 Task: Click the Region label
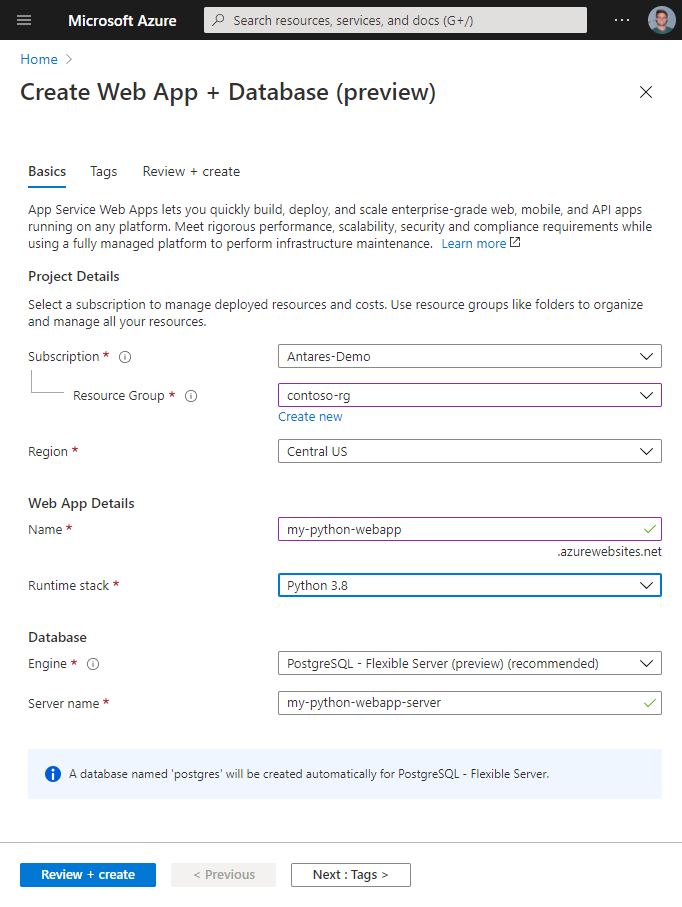click(48, 452)
